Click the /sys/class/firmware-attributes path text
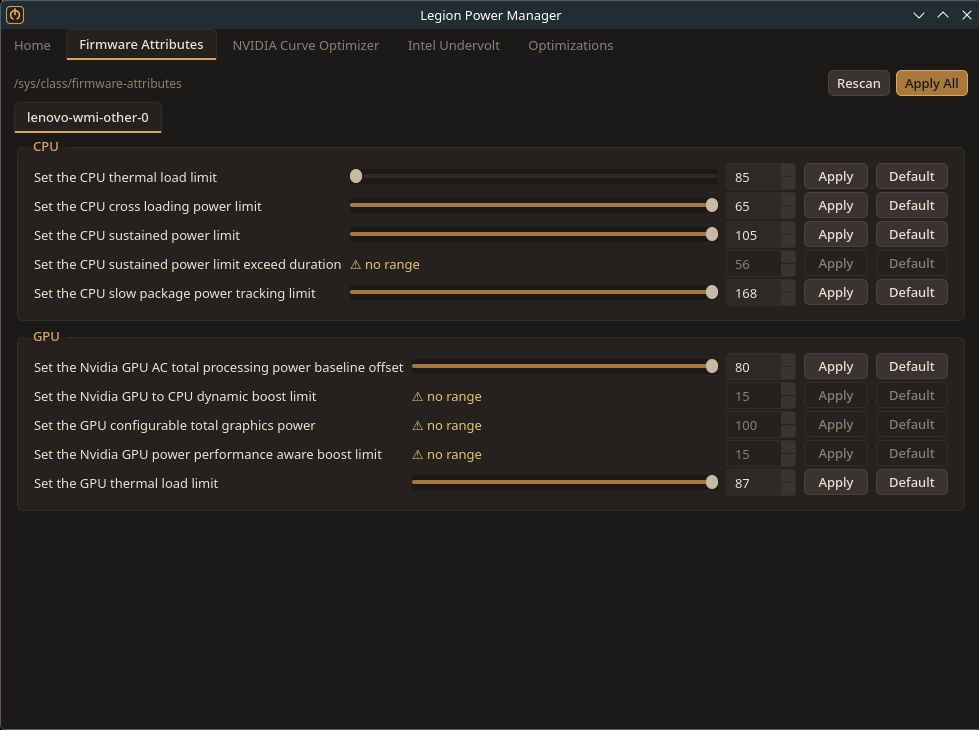This screenshot has width=979, height=730. tap(98, 84)
